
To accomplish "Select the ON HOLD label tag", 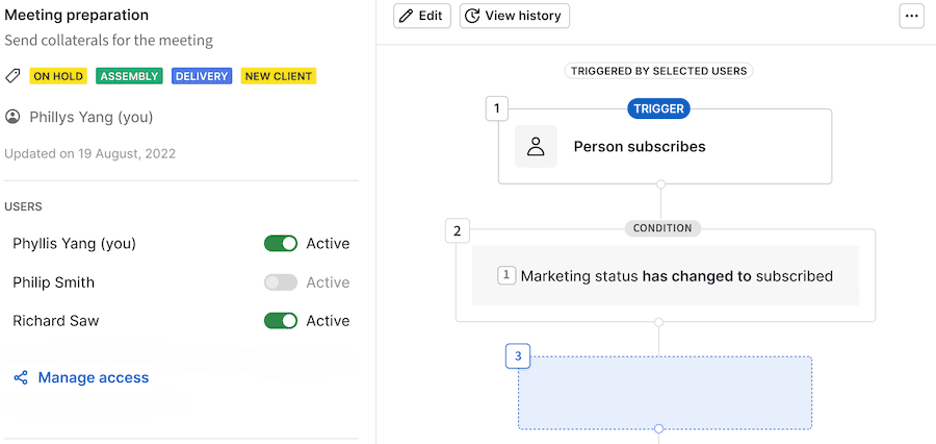I will coord(58,76).
